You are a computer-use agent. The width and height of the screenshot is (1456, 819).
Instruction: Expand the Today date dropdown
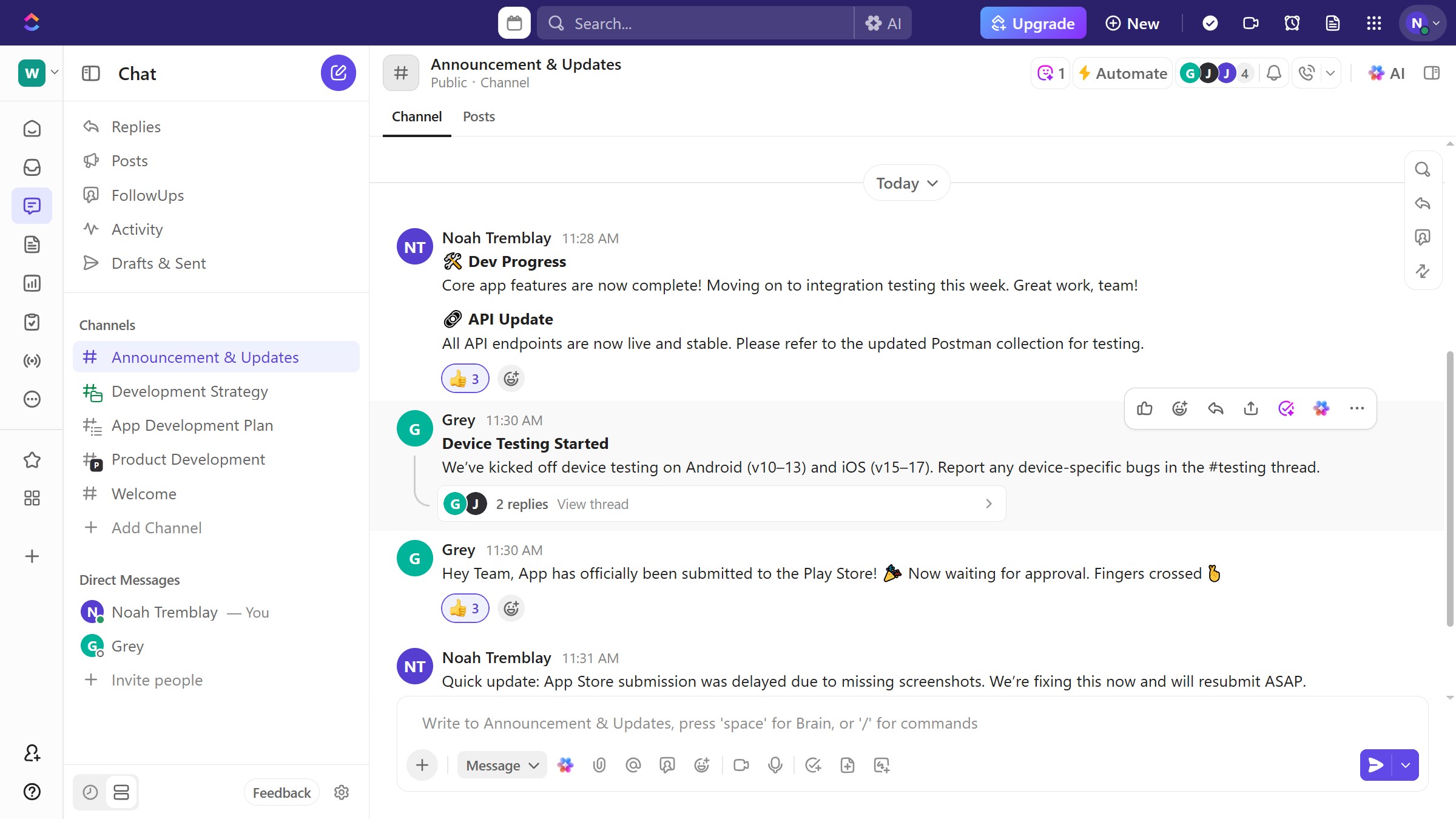[906, 183]
